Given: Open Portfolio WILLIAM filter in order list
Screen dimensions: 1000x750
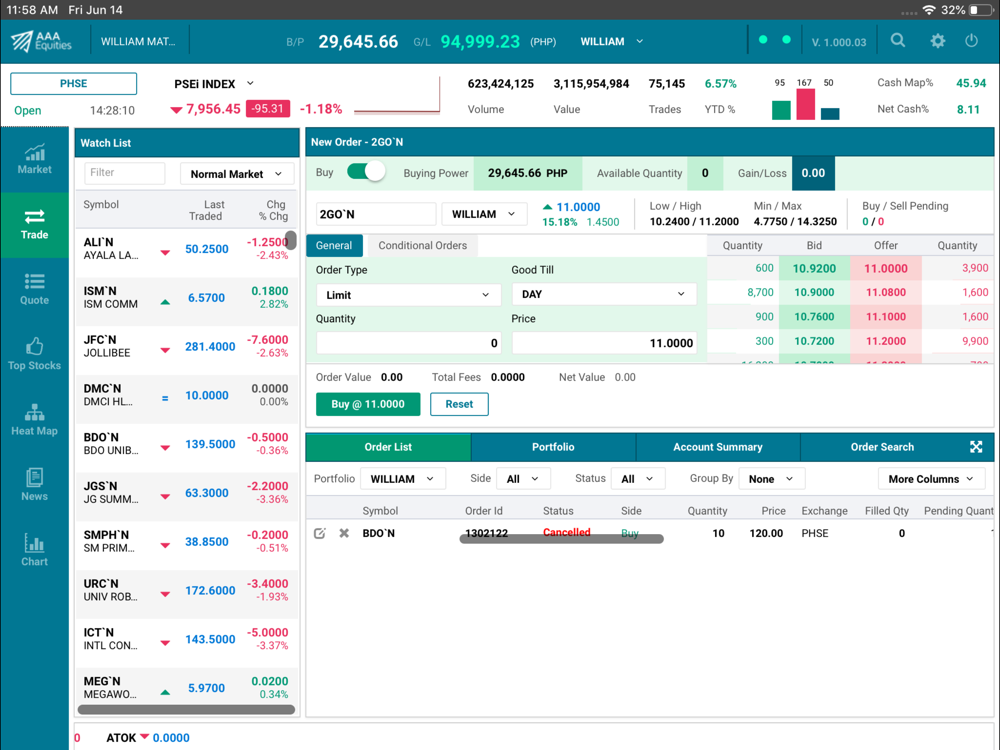Looking at the screenshot, I should click(x=402, y=479).
